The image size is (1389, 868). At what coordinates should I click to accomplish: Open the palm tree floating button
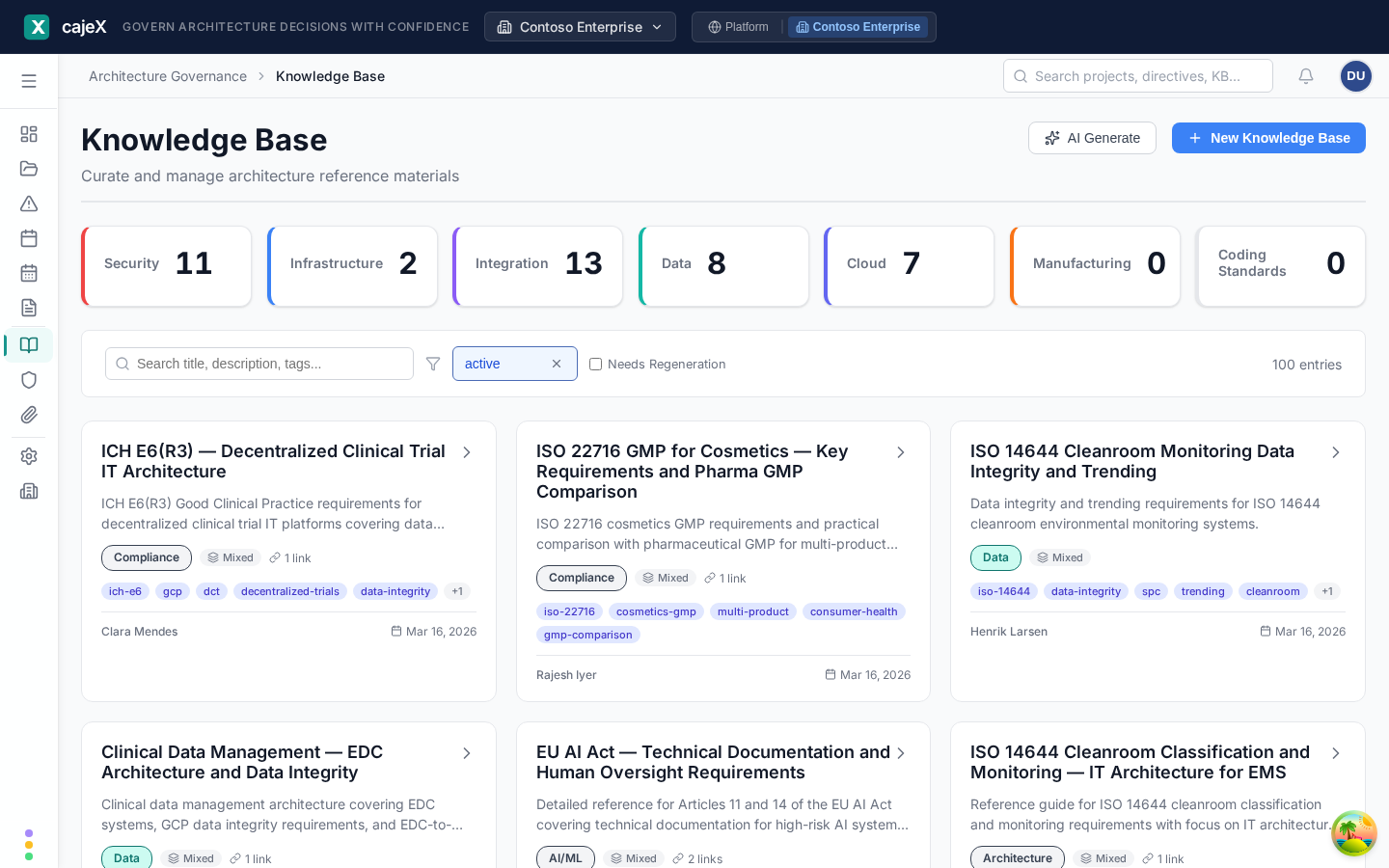click(1353, 833)
